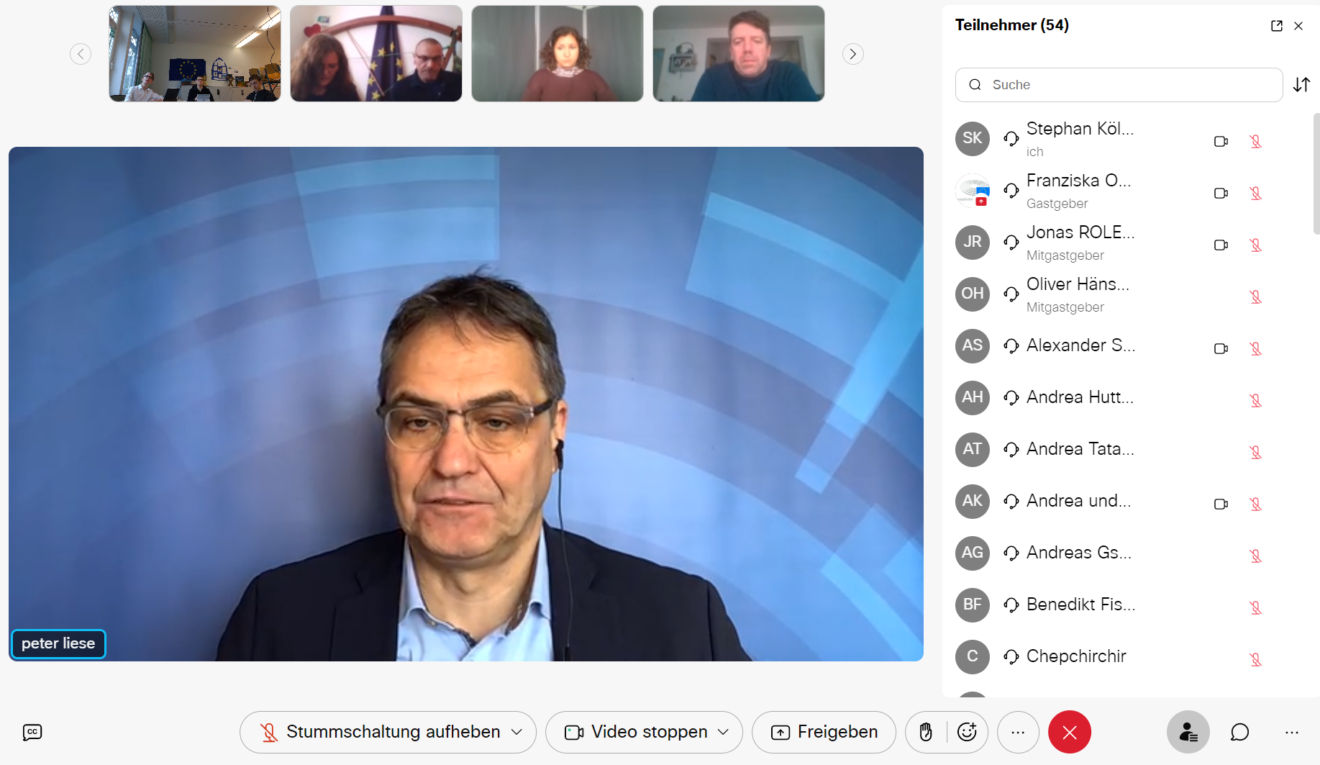This screenshot has height=765, width=1320.
Task: Click Franziska O... host avatar
Action: tap(972, 191)
